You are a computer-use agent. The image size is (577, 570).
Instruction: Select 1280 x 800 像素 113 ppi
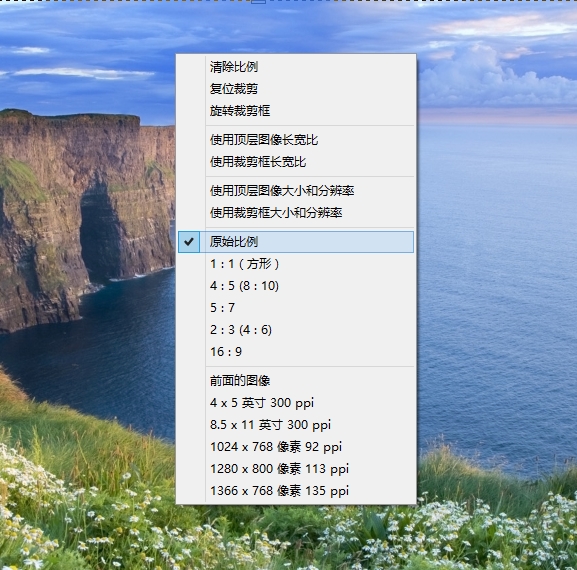tap(296, 469)
